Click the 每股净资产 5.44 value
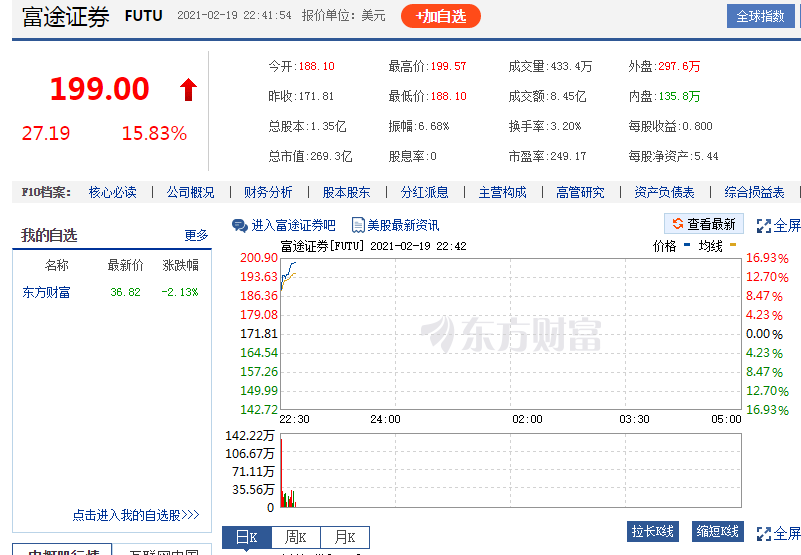This screenshot has width=801, height=555. (x=706, y=156)
